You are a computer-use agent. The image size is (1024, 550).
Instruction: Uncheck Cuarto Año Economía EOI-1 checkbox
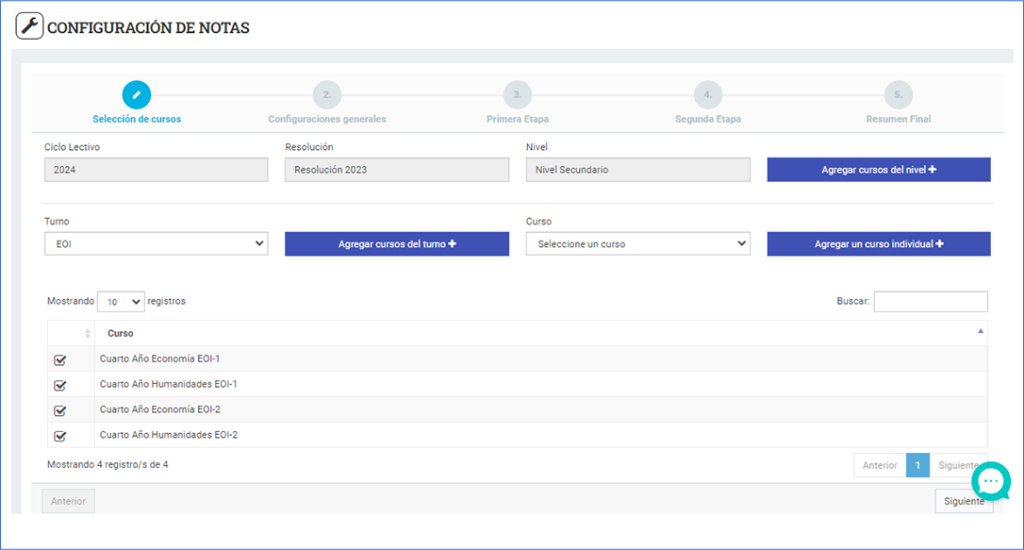point(60,360)
